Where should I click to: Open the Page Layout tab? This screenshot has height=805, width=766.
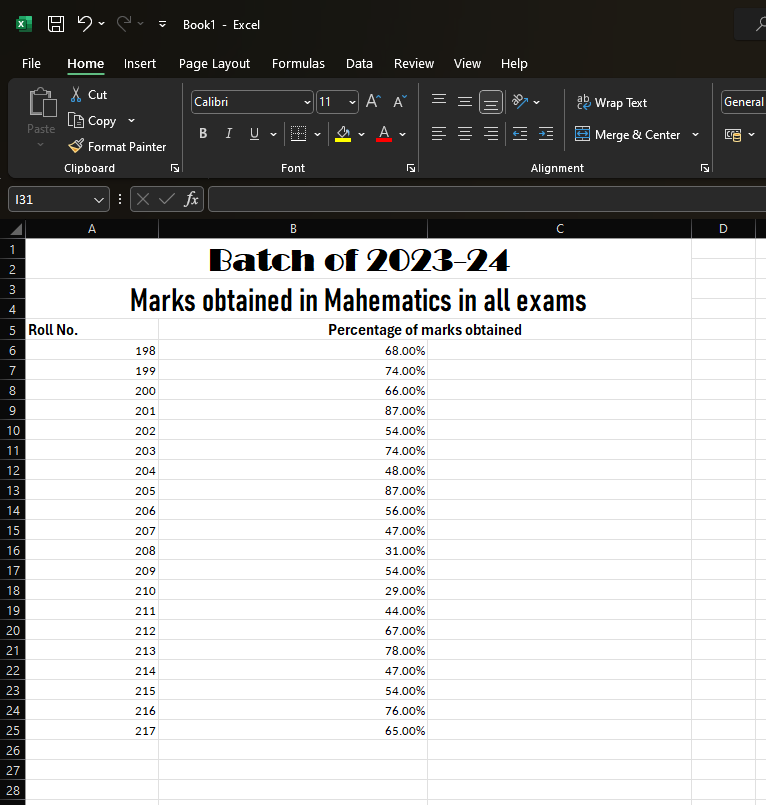pyautogui.click(x=214, y=64)
